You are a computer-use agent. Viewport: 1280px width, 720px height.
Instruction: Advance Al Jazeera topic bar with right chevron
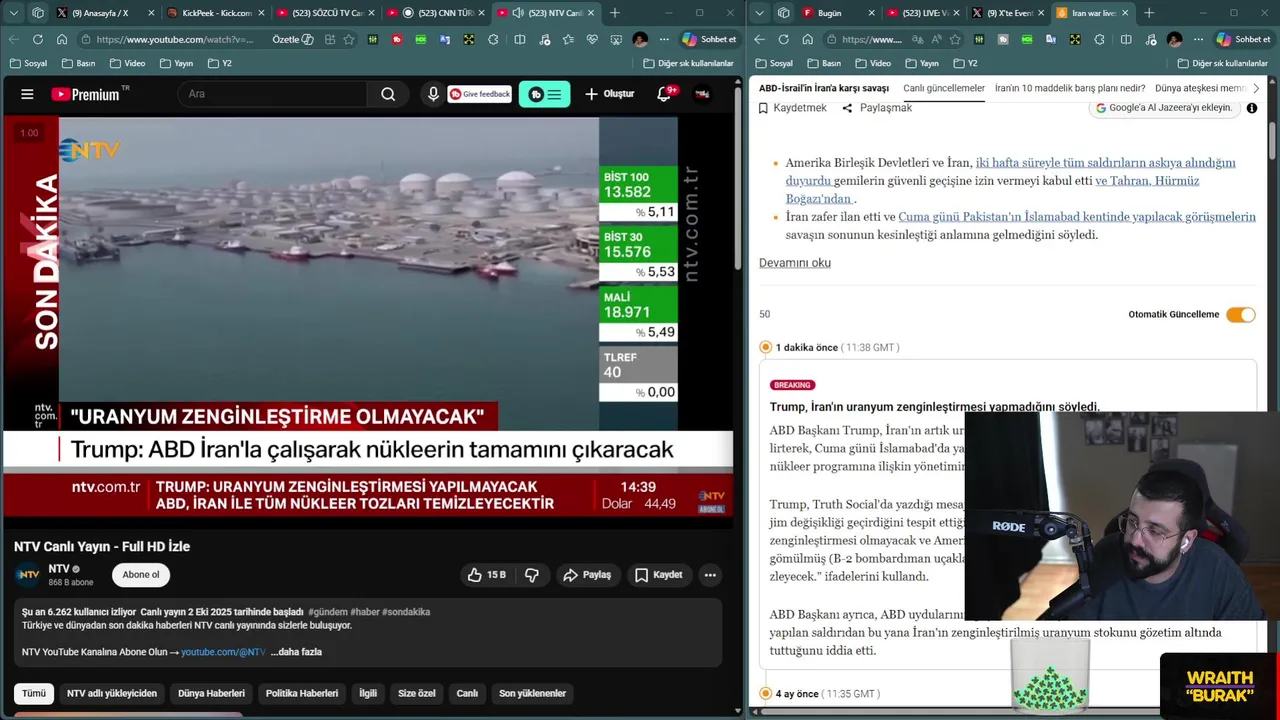(x=1256, y=88)
